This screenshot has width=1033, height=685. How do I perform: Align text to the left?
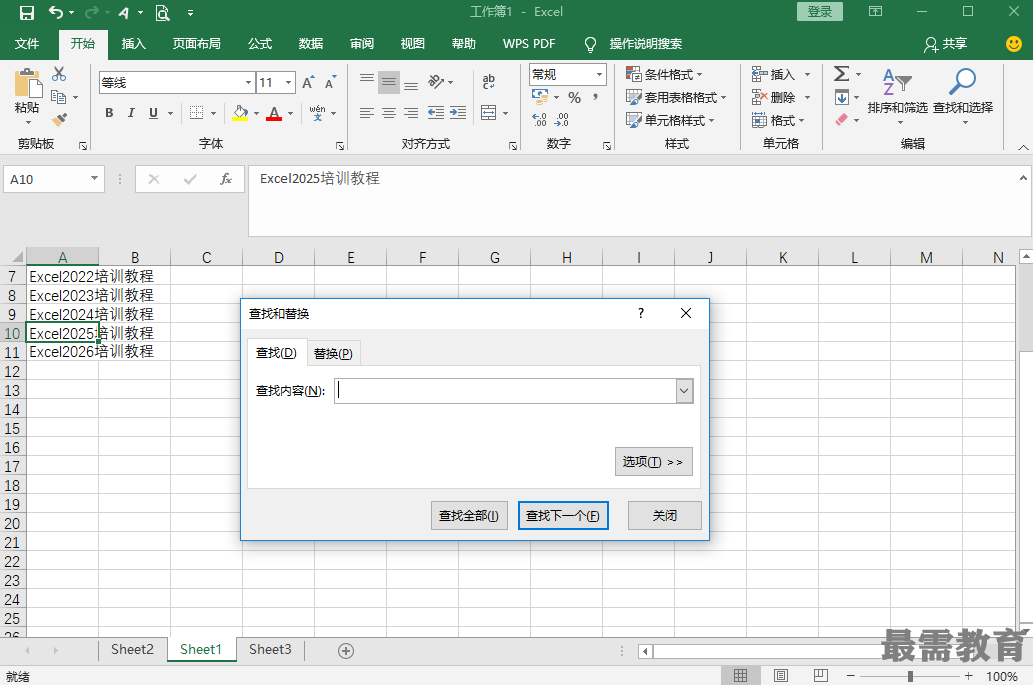[x=367, y=113]
